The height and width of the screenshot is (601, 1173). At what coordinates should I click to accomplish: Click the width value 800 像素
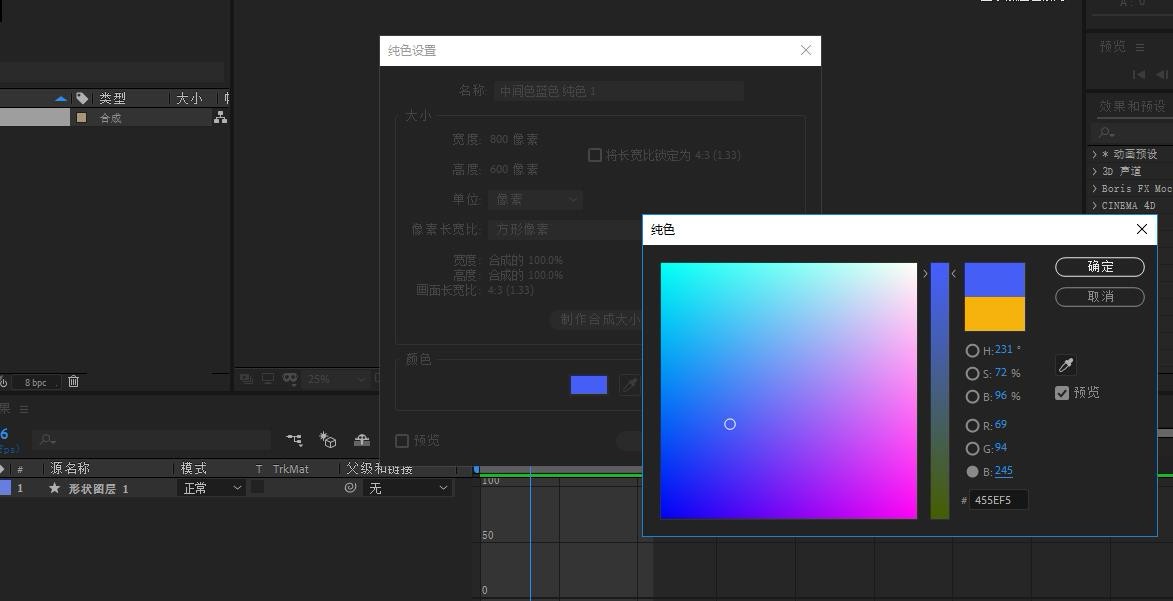click(x=514, y=139)
